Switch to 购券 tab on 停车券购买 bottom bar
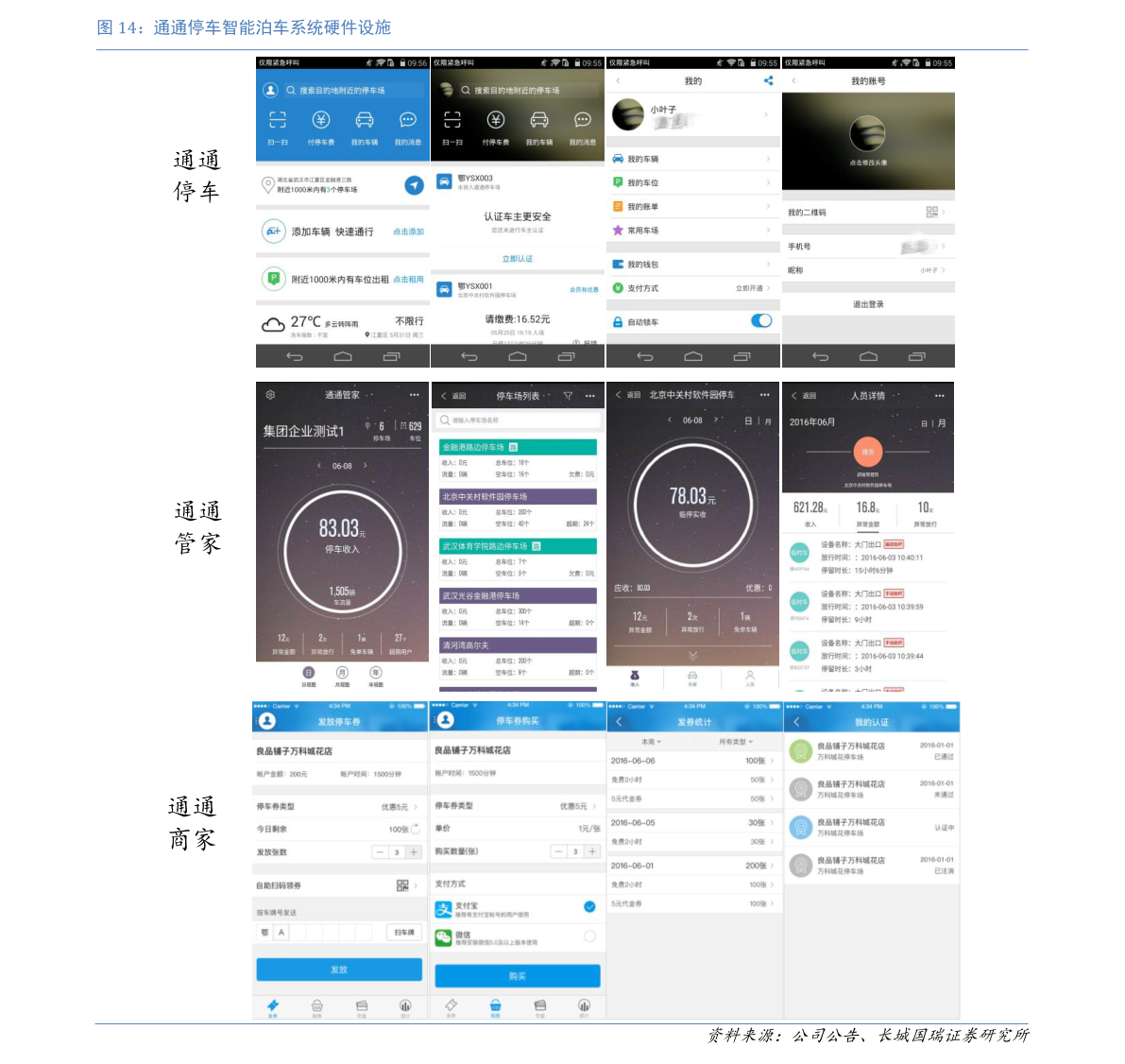This screenshot has width=1125, height=1064. tap(495, 1008)
